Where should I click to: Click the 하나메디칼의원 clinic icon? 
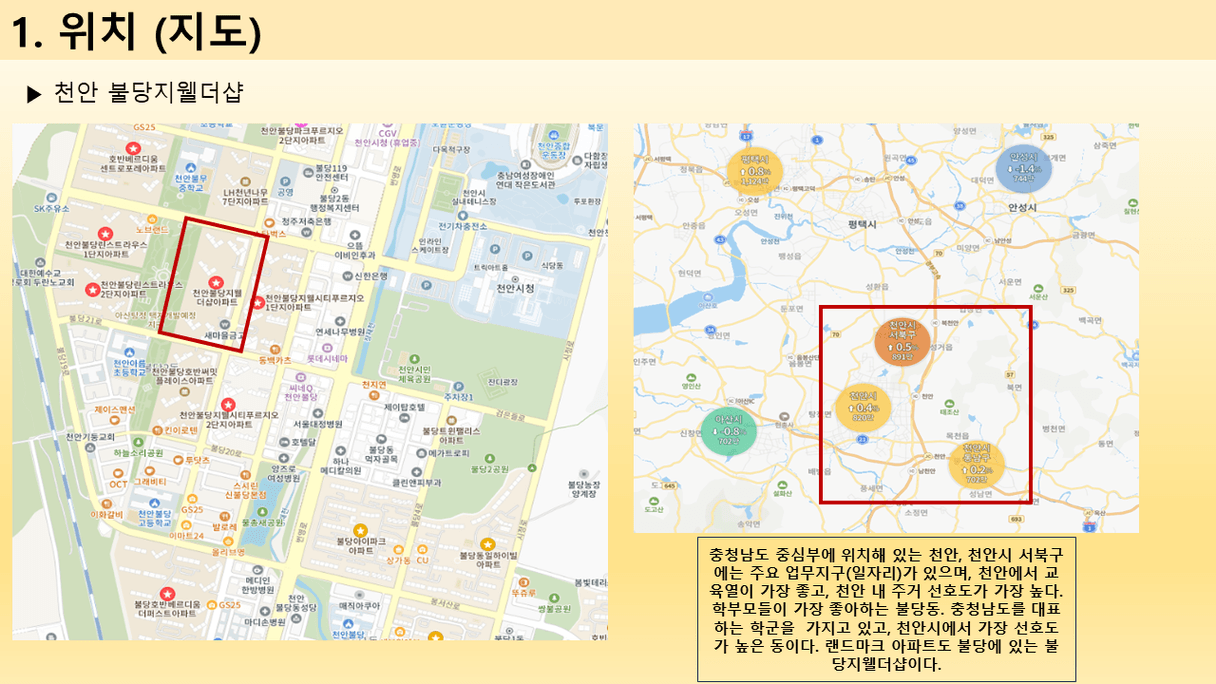tap(341, 451)
